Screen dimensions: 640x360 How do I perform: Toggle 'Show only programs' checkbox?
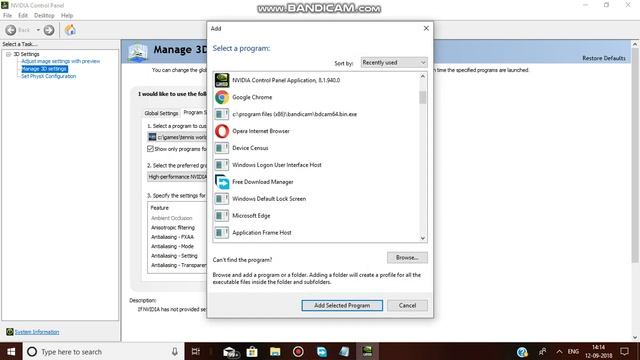[150, 149]
